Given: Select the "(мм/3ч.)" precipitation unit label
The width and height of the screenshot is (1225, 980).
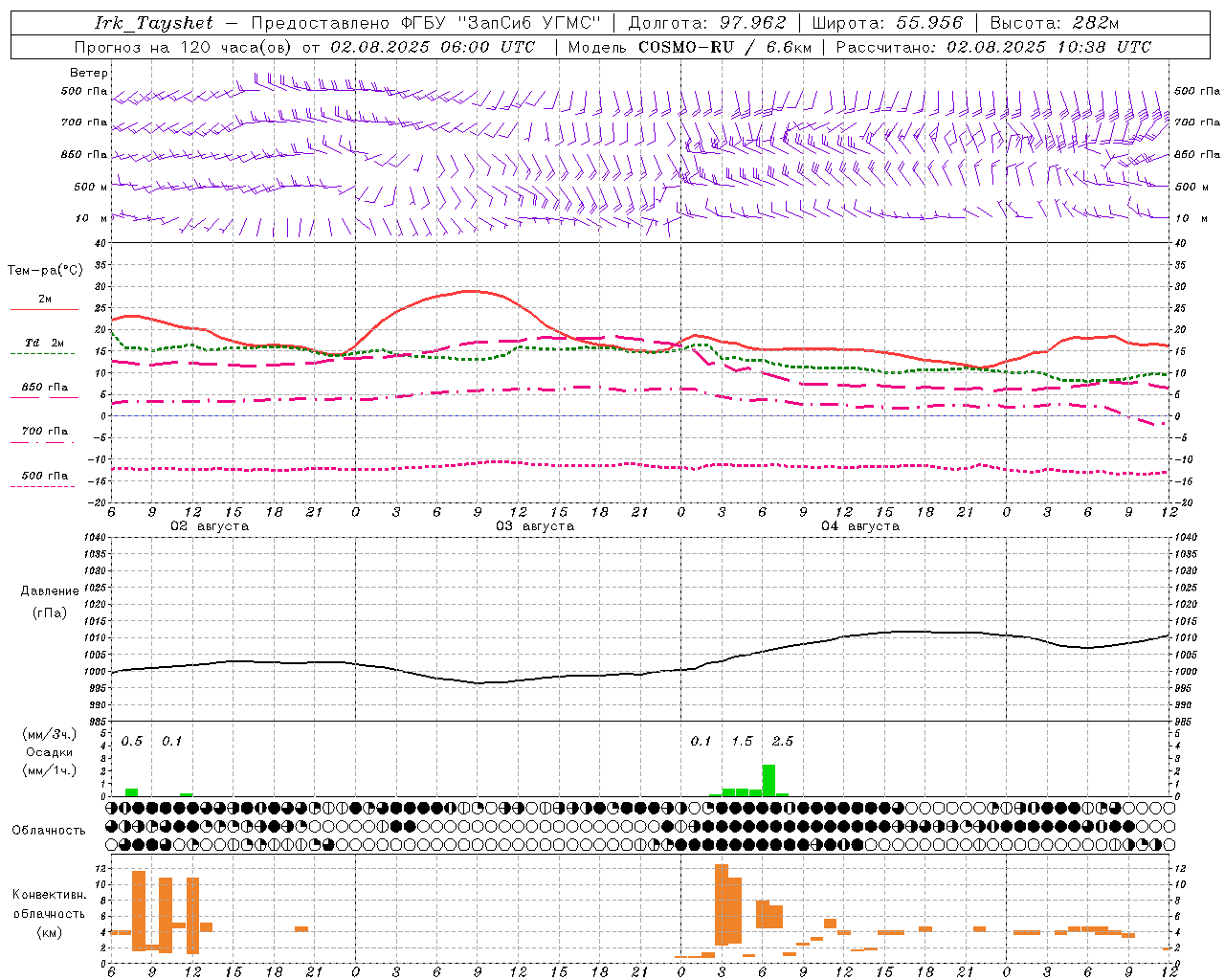Looking at the screenshot, I should click(x=50, y=734).
